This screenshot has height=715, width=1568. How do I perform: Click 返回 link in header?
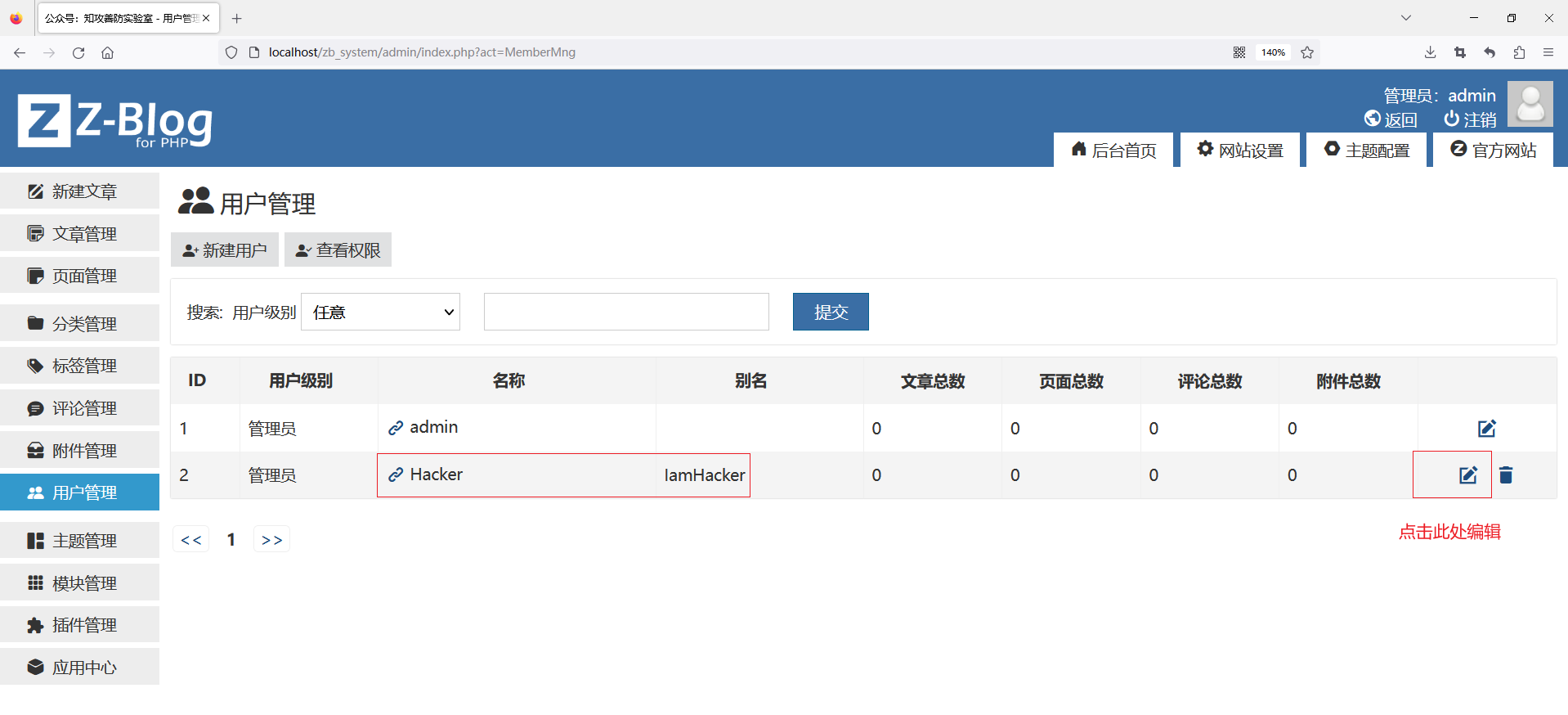(1391, 119)
